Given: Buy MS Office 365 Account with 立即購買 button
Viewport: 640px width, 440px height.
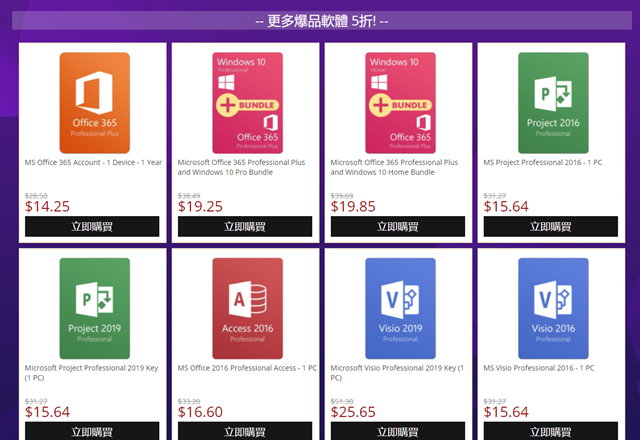Looking at the screenshot, I should pyautogui.click(x=92, y=227).
